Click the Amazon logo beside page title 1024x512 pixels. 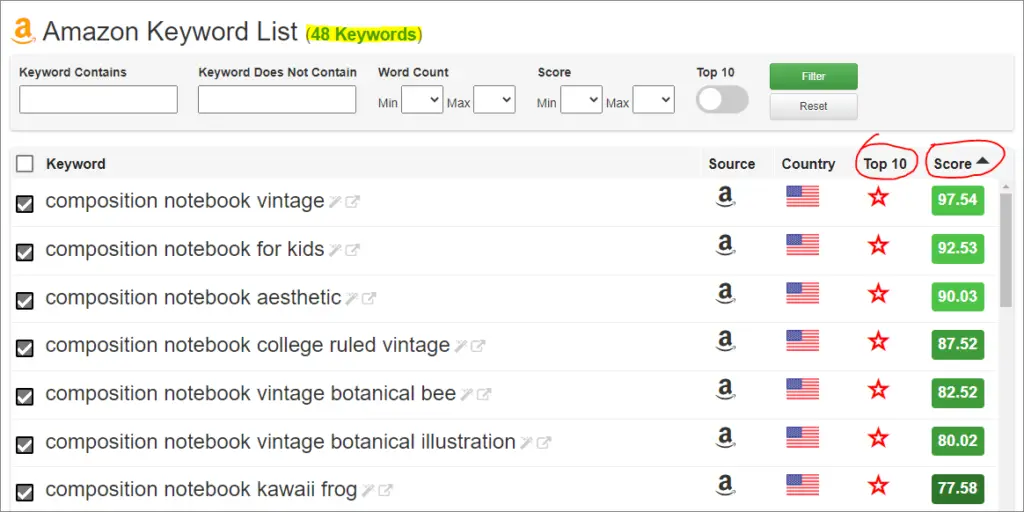coord(23,31)
